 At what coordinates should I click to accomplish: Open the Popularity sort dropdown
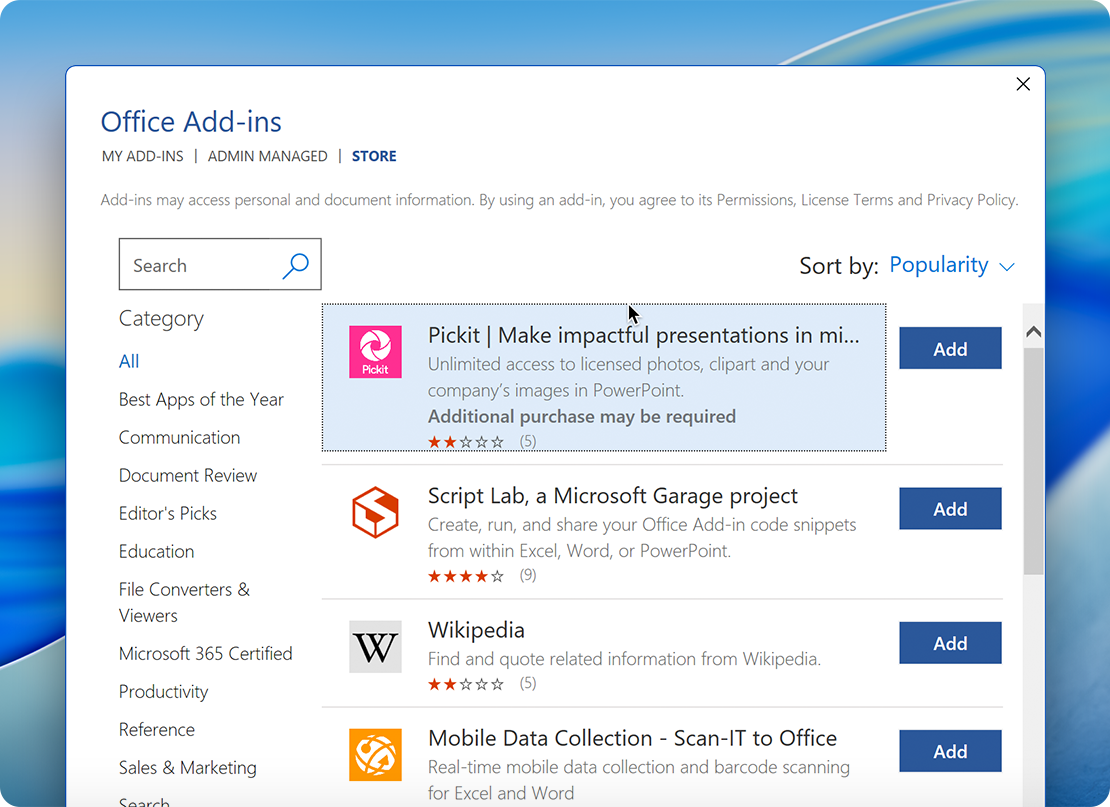[939, 264]
